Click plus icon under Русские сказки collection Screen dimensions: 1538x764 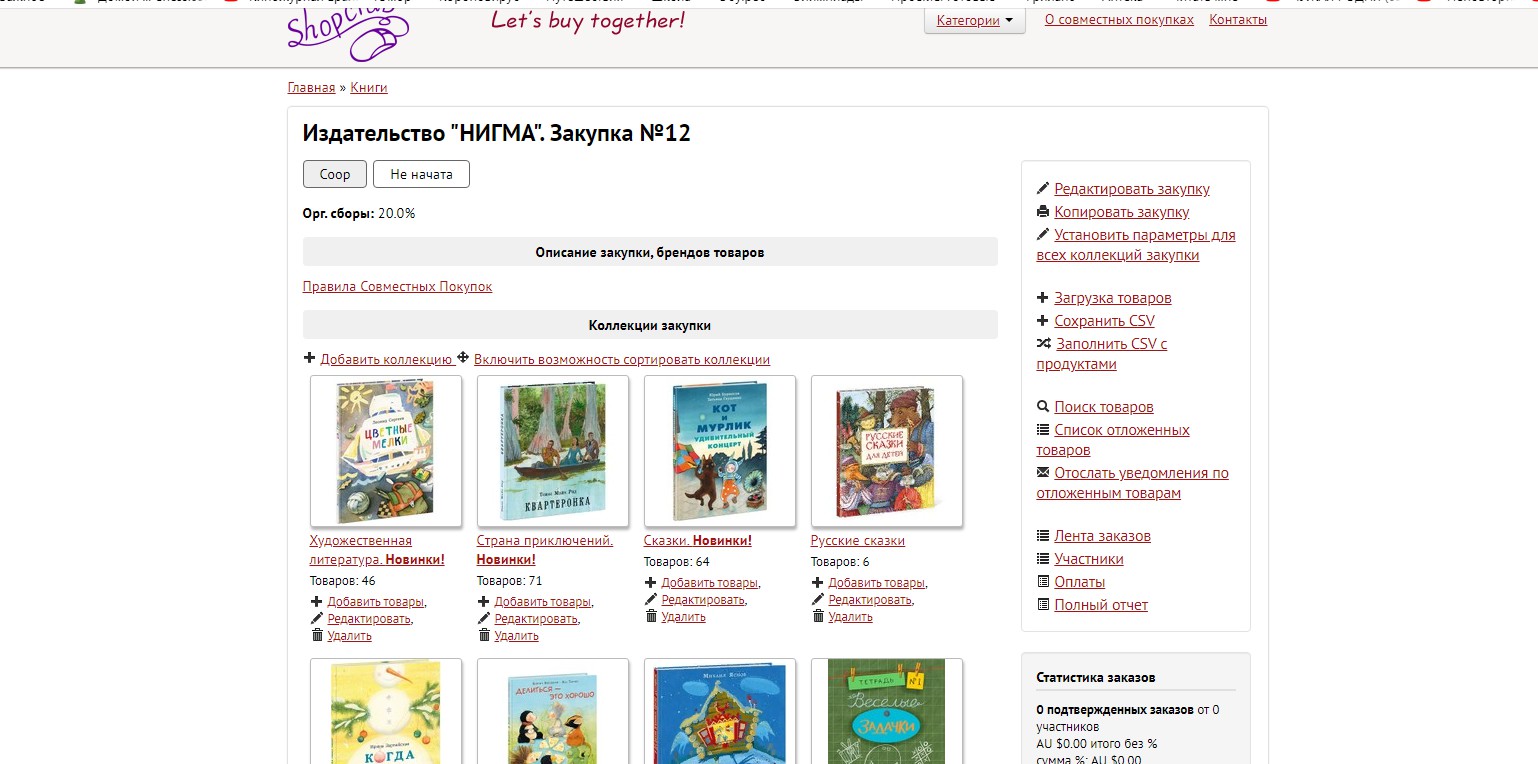click(x=818, y=582)
